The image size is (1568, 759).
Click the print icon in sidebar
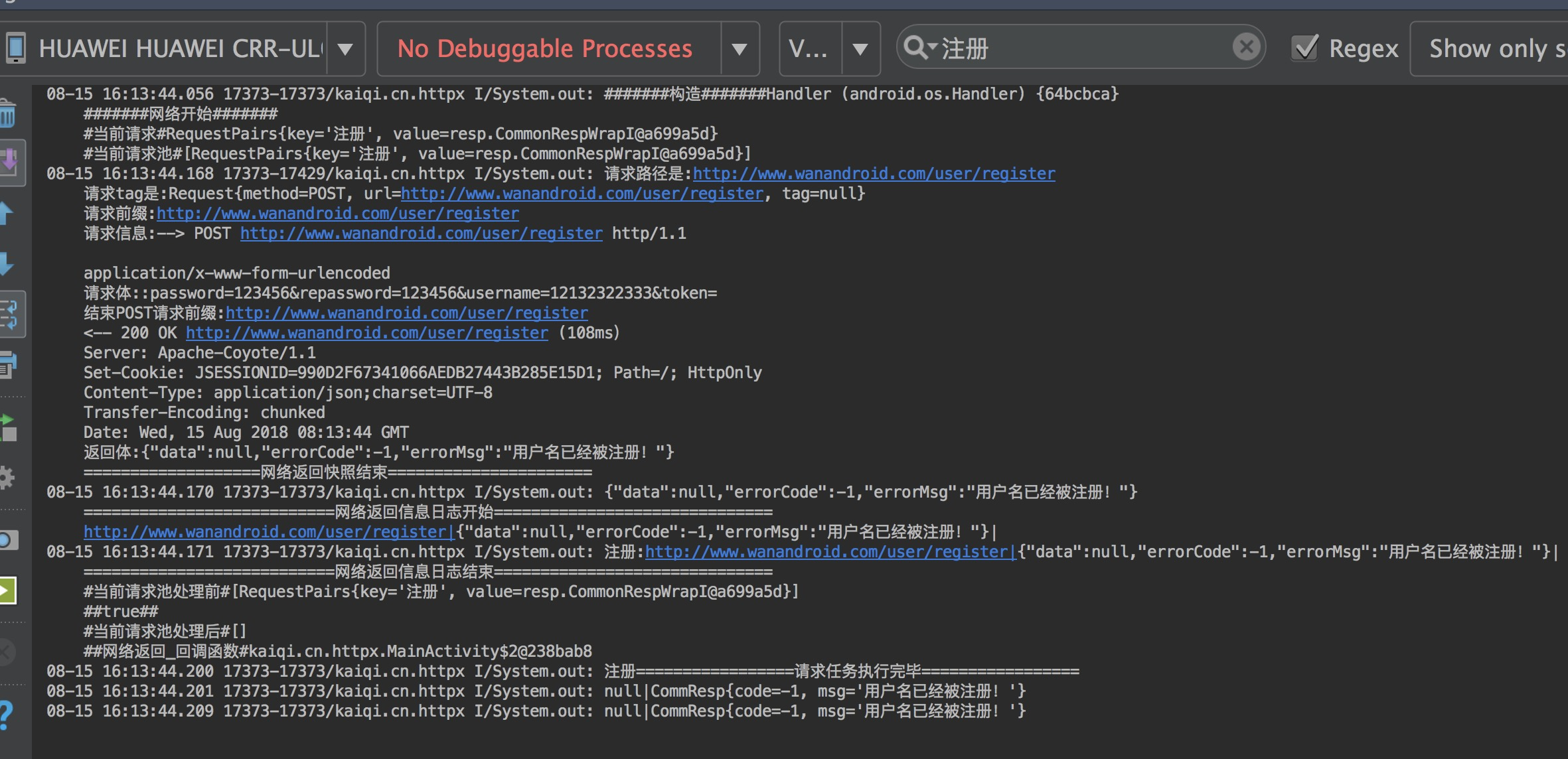(8, 364)
